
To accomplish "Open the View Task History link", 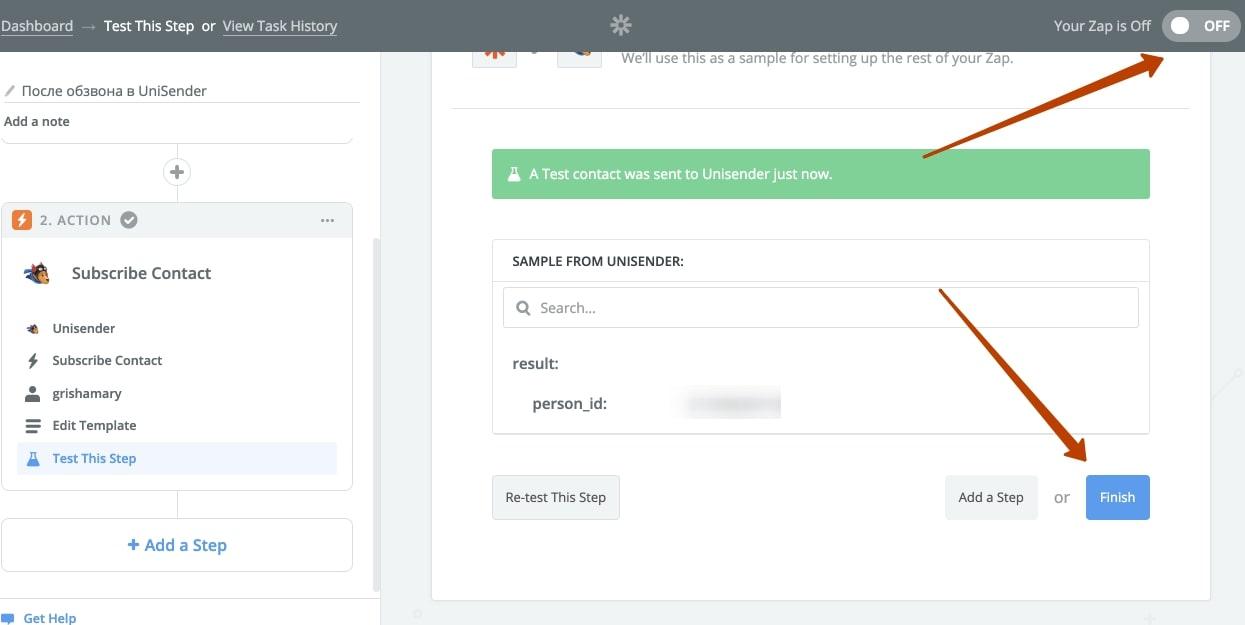I will [280, 26].
